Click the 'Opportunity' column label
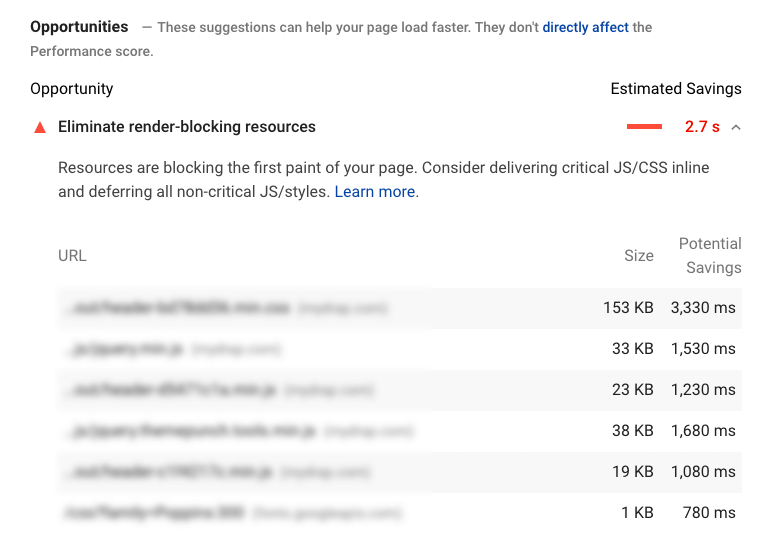767x544 pixels. point(72,89)
